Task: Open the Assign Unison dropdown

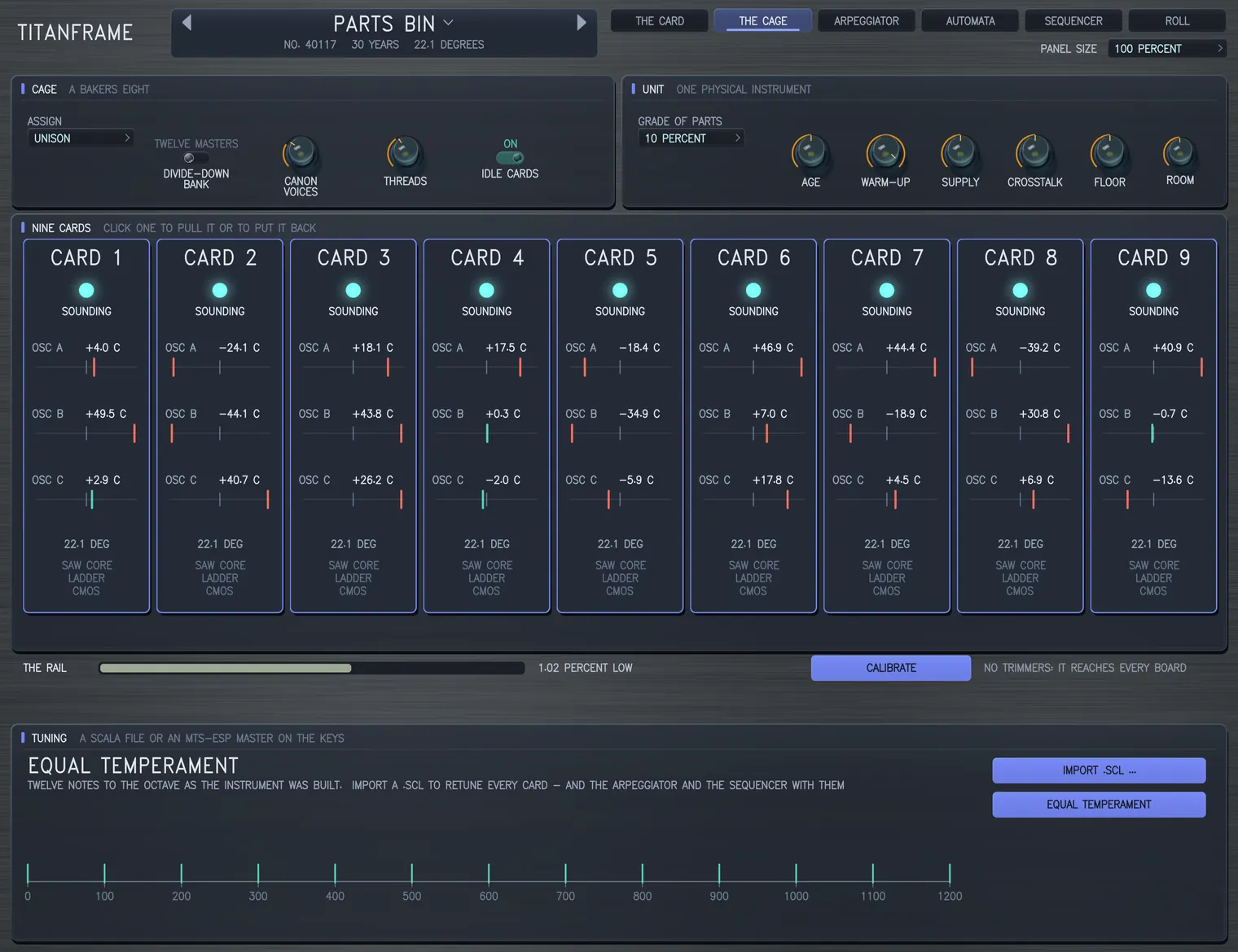Action: (81, 138)
